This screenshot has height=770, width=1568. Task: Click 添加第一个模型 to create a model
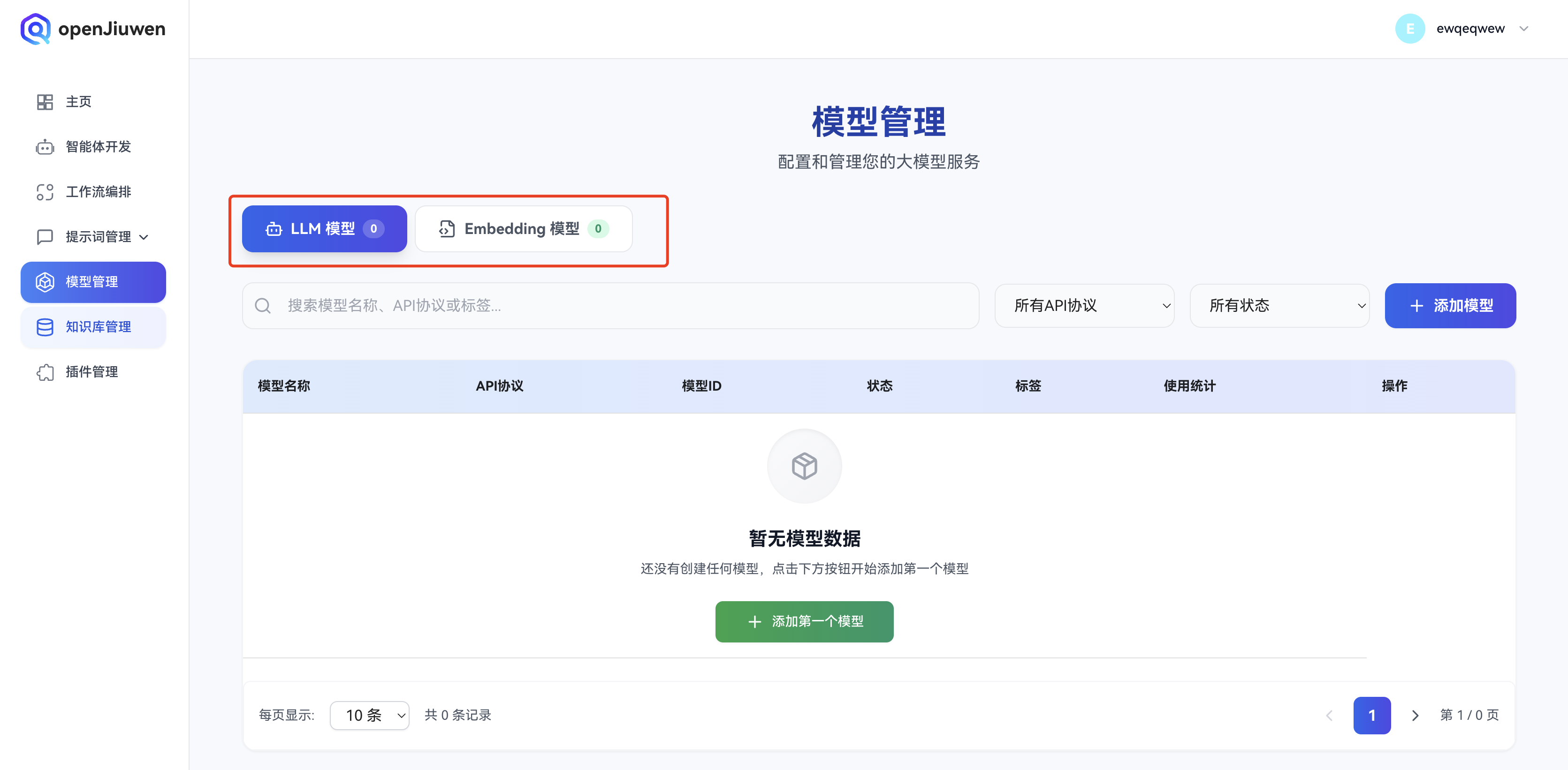click(804, 622)
